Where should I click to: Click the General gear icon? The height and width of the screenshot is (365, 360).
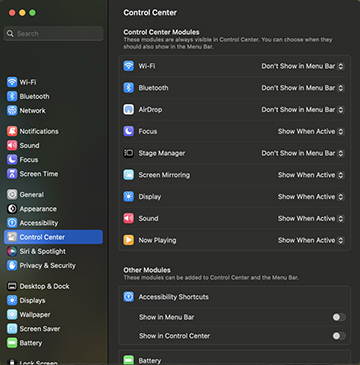coord(12,195)
